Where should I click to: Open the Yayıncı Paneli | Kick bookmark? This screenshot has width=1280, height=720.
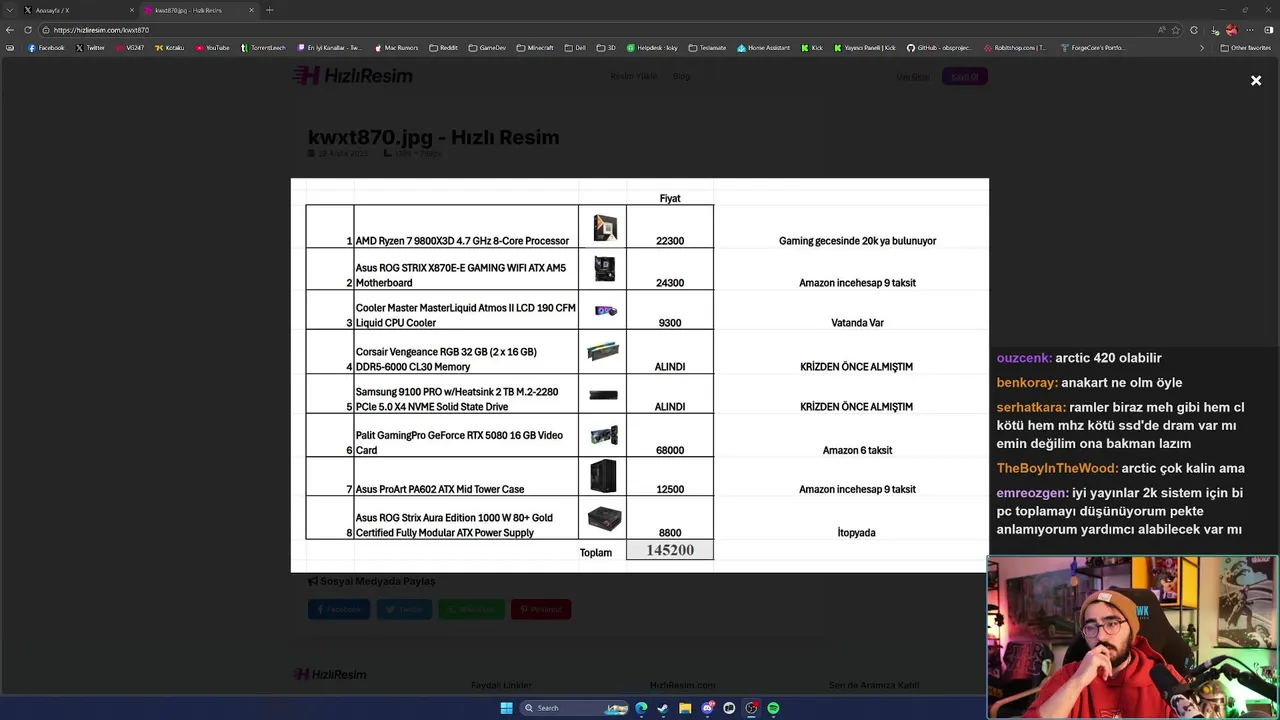(x=865, y=48)
